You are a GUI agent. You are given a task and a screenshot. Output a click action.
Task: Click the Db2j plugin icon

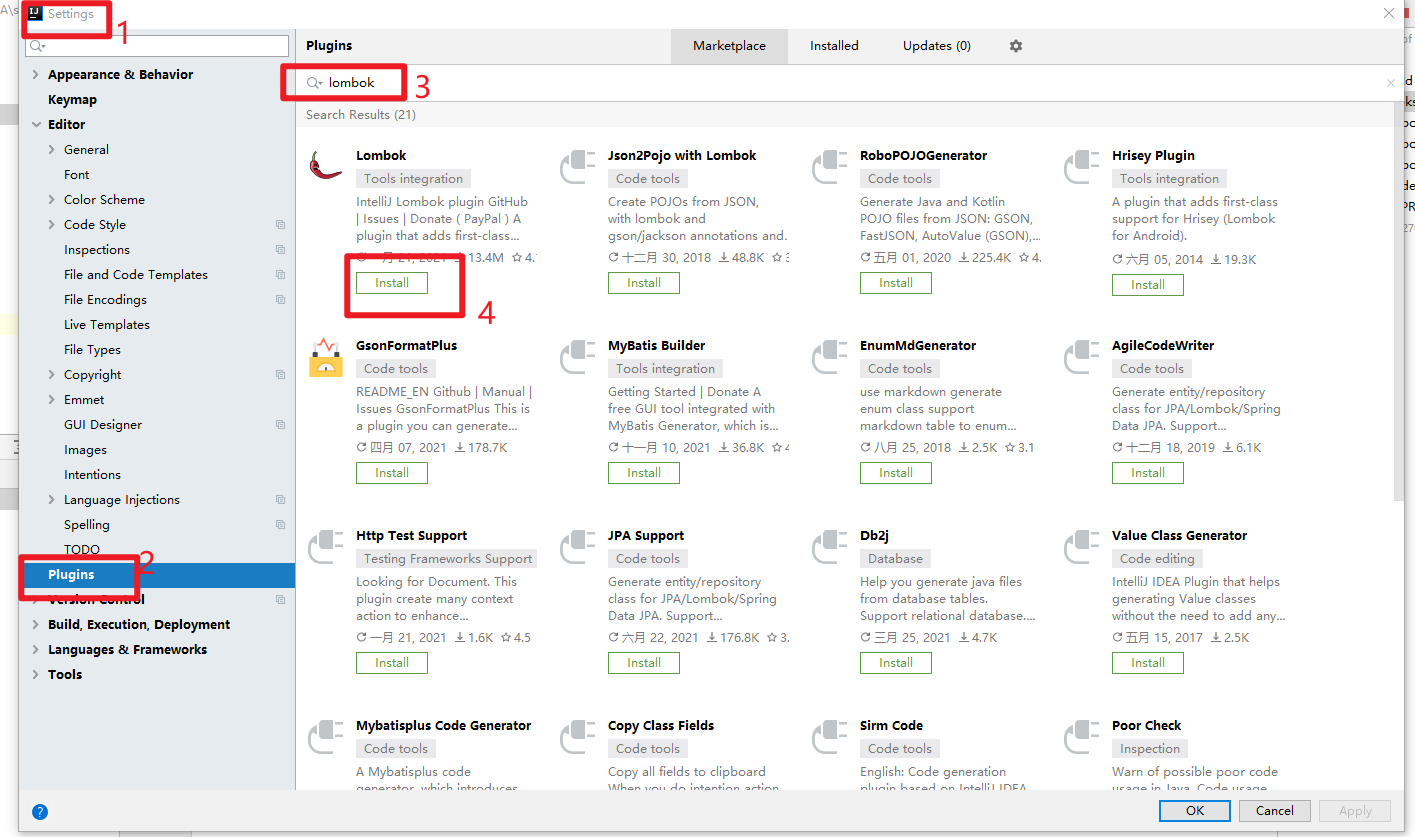830,546
